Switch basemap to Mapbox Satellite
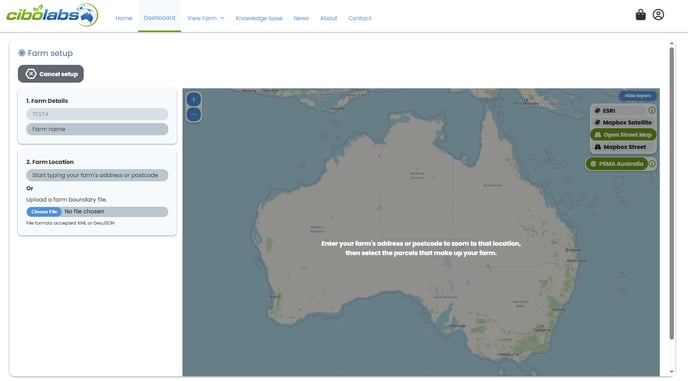The height and width of the screenshot is (381, 688). [623, 122]
